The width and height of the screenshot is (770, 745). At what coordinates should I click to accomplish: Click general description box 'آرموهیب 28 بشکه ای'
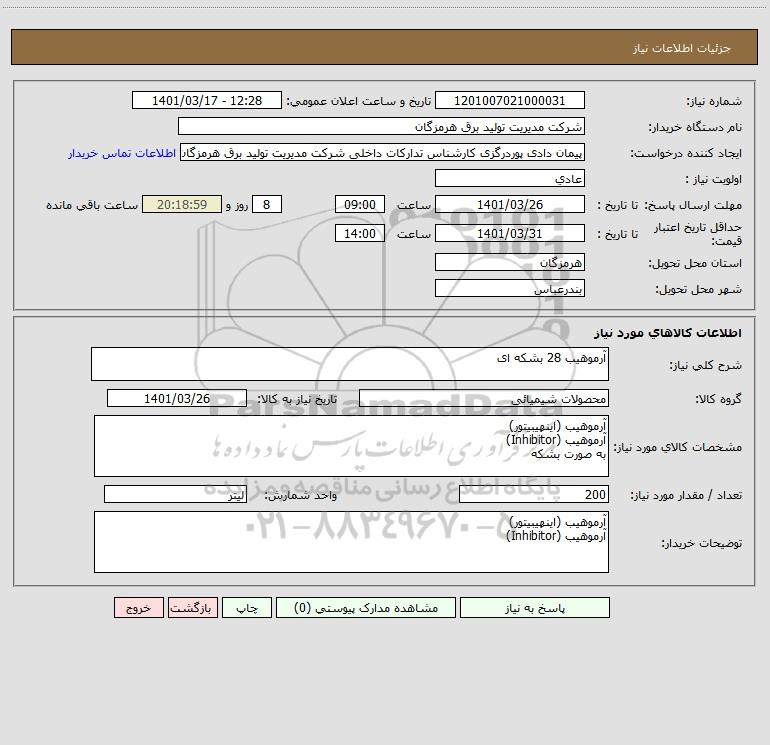tap(350, 364)
